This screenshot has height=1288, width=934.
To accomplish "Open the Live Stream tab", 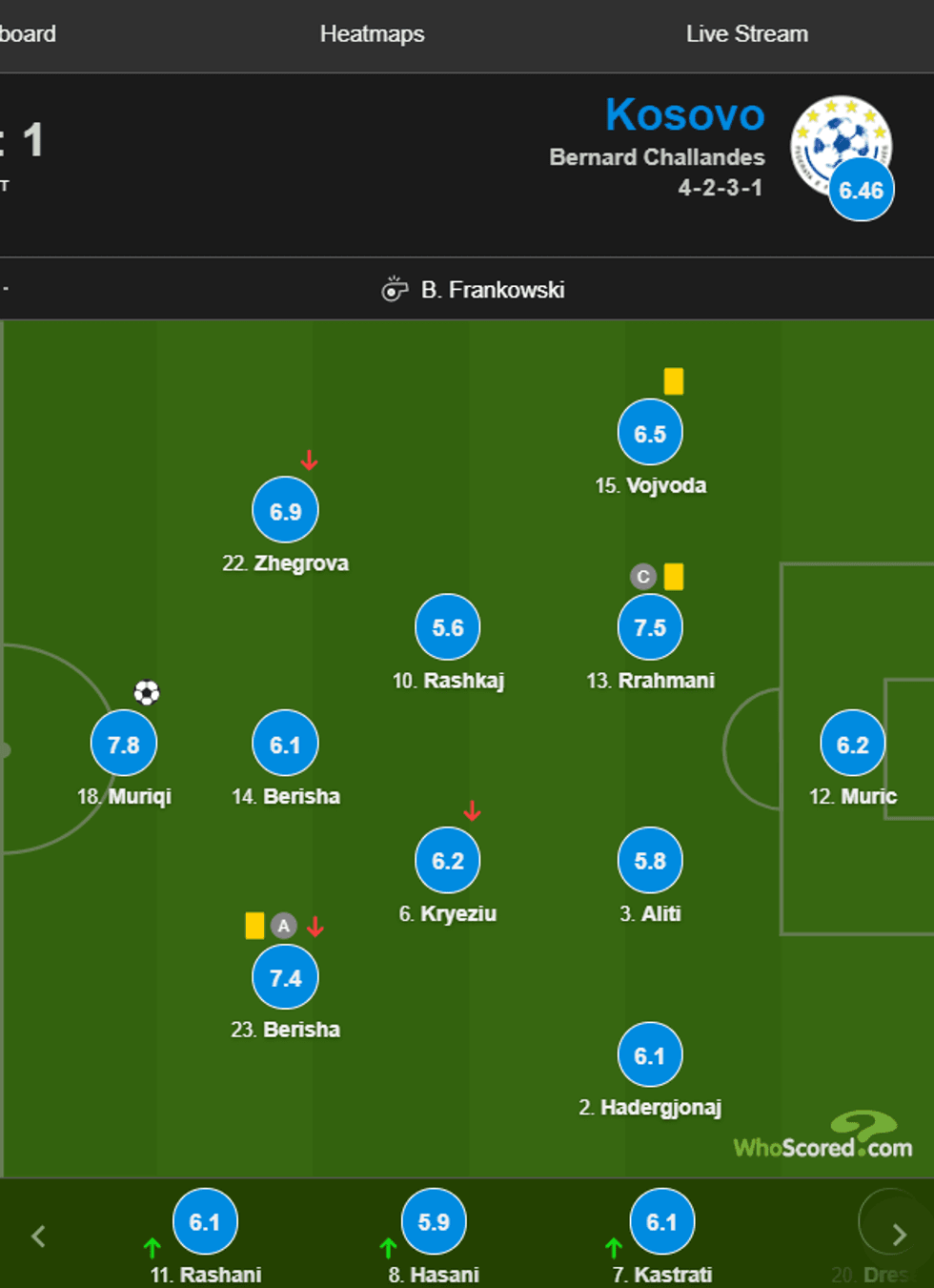I will tap(746, 34).
